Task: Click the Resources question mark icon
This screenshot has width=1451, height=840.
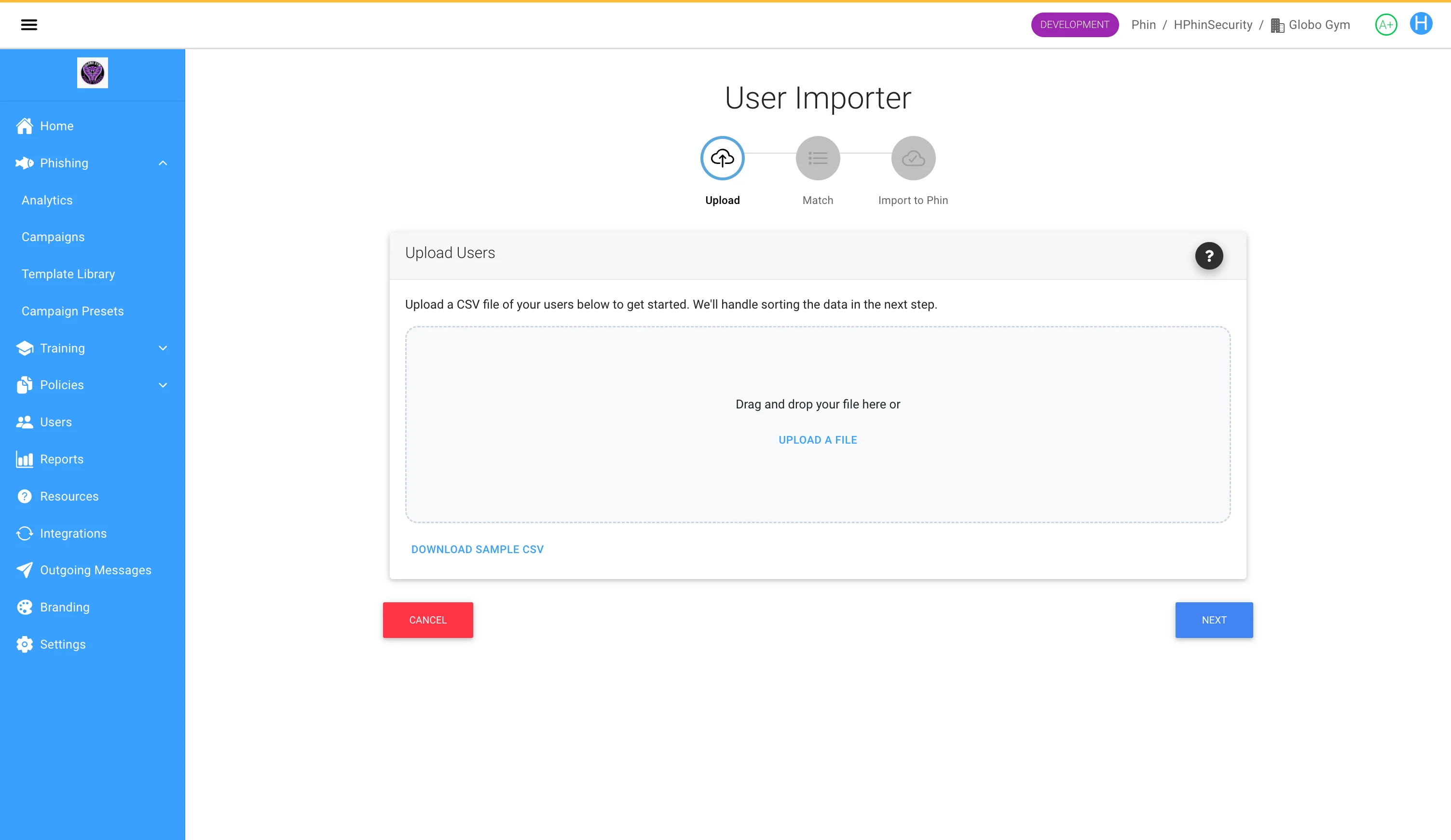Action: [x=24, y=496]
